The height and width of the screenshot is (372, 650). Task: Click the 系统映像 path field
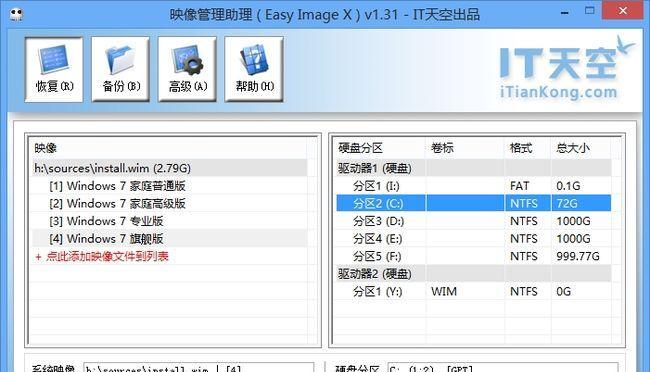tap(199, 367)
